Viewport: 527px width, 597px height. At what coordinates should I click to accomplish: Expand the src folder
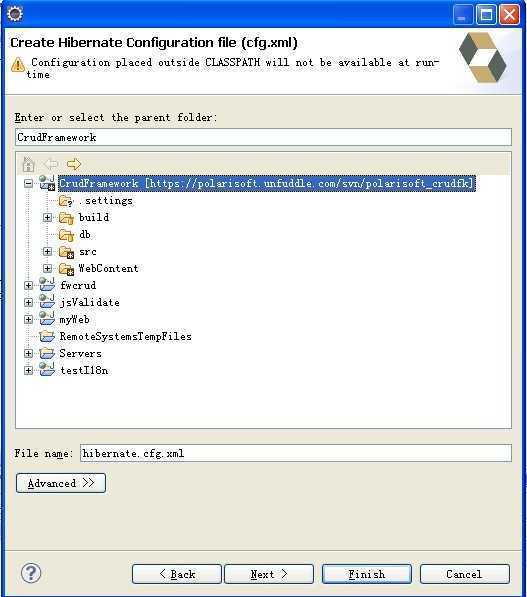coord(47,251)
